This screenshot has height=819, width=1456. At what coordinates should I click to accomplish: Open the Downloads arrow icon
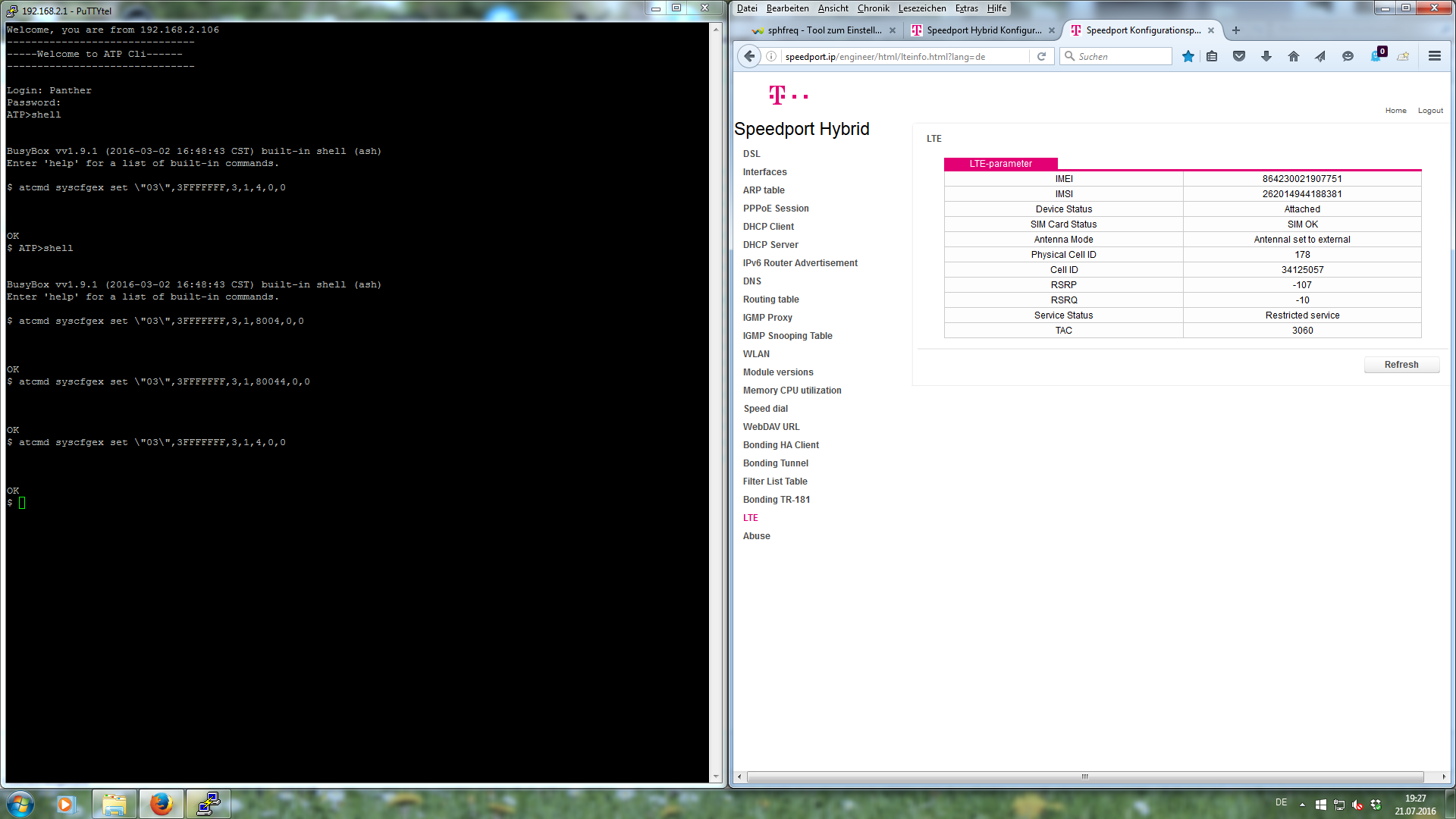pyautogui.click(x=1266, y=56)
